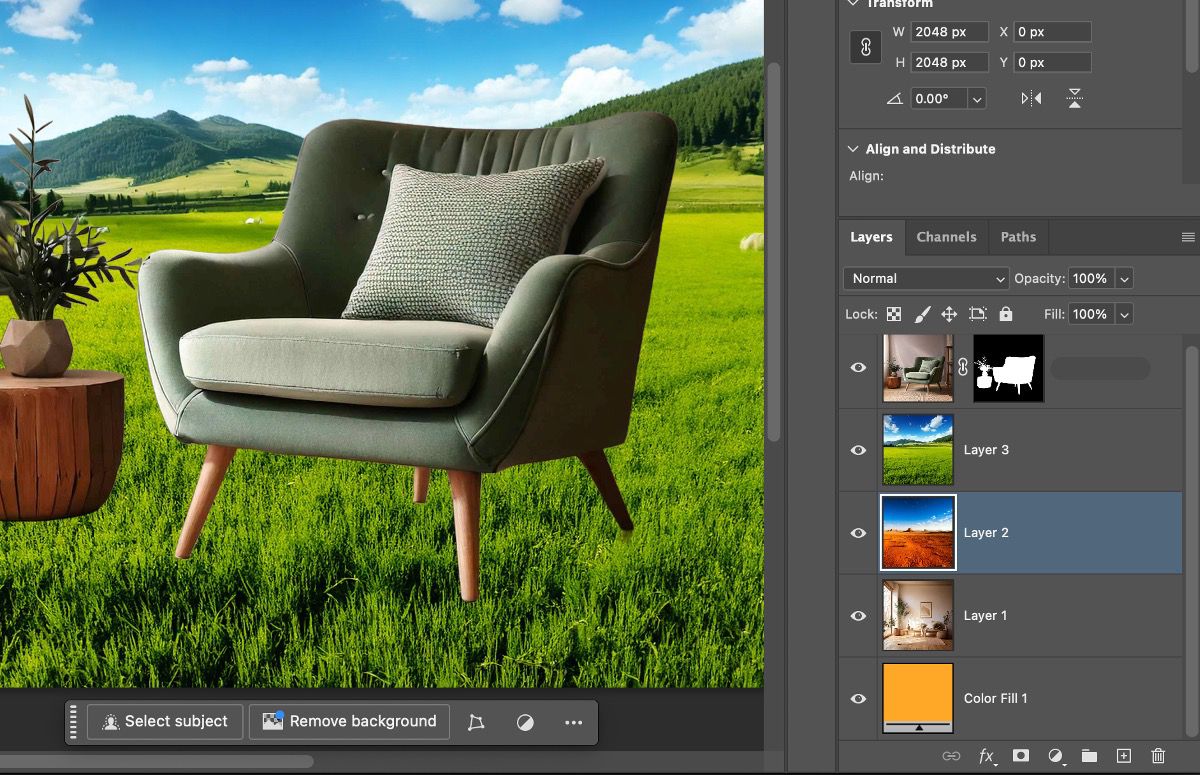
Task: Open the Layers tab
Action: 871,237
